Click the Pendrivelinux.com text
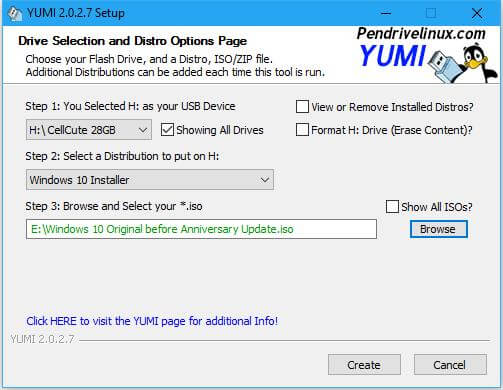Image resolution: width=503 pixels, height=390 pixels. pyautogui.click(x=421, y=33)
